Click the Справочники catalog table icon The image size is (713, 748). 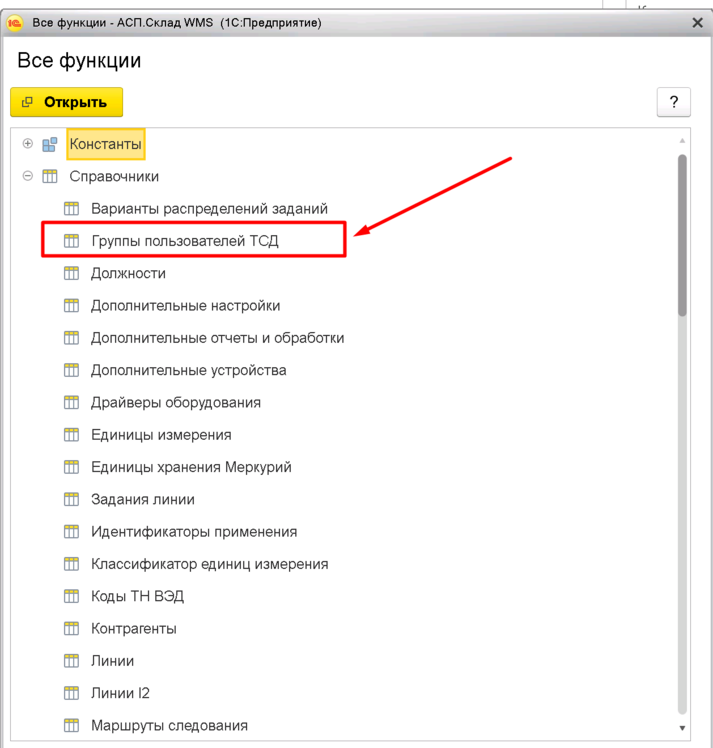tap(49, 177)
